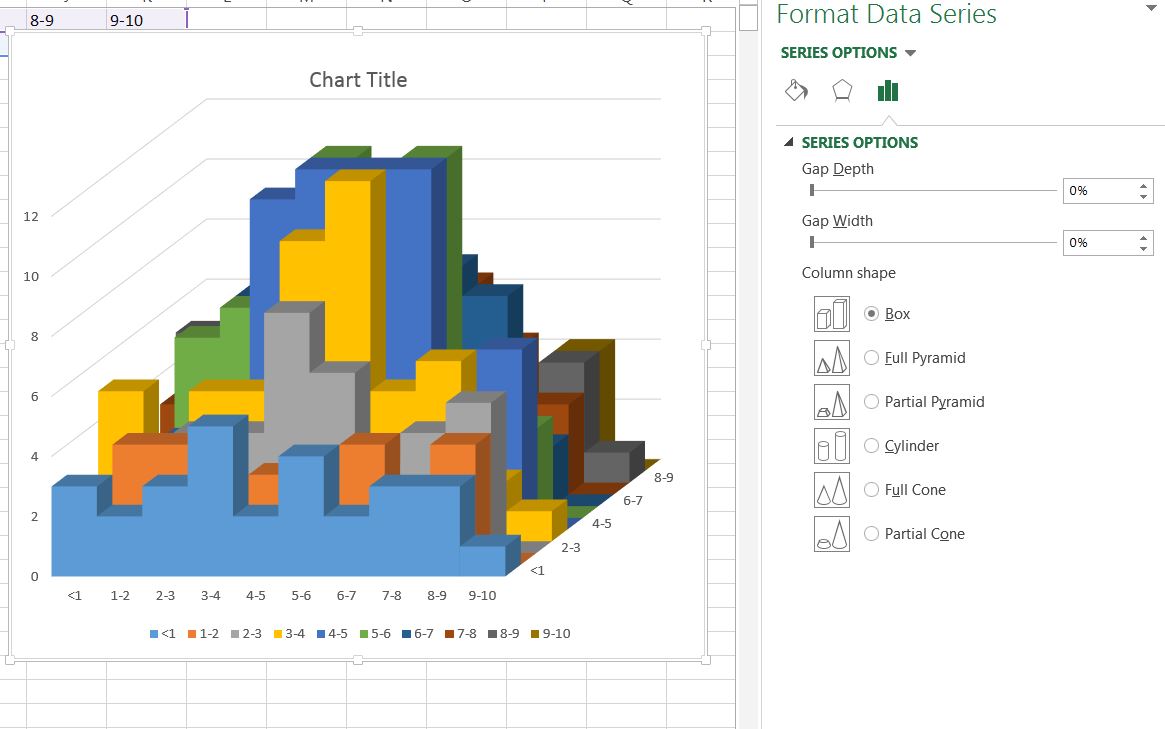This screenshot has width=1165, height=729.
Task: Collapse the Series Options section triangle
Action: (x=789, y=142)
